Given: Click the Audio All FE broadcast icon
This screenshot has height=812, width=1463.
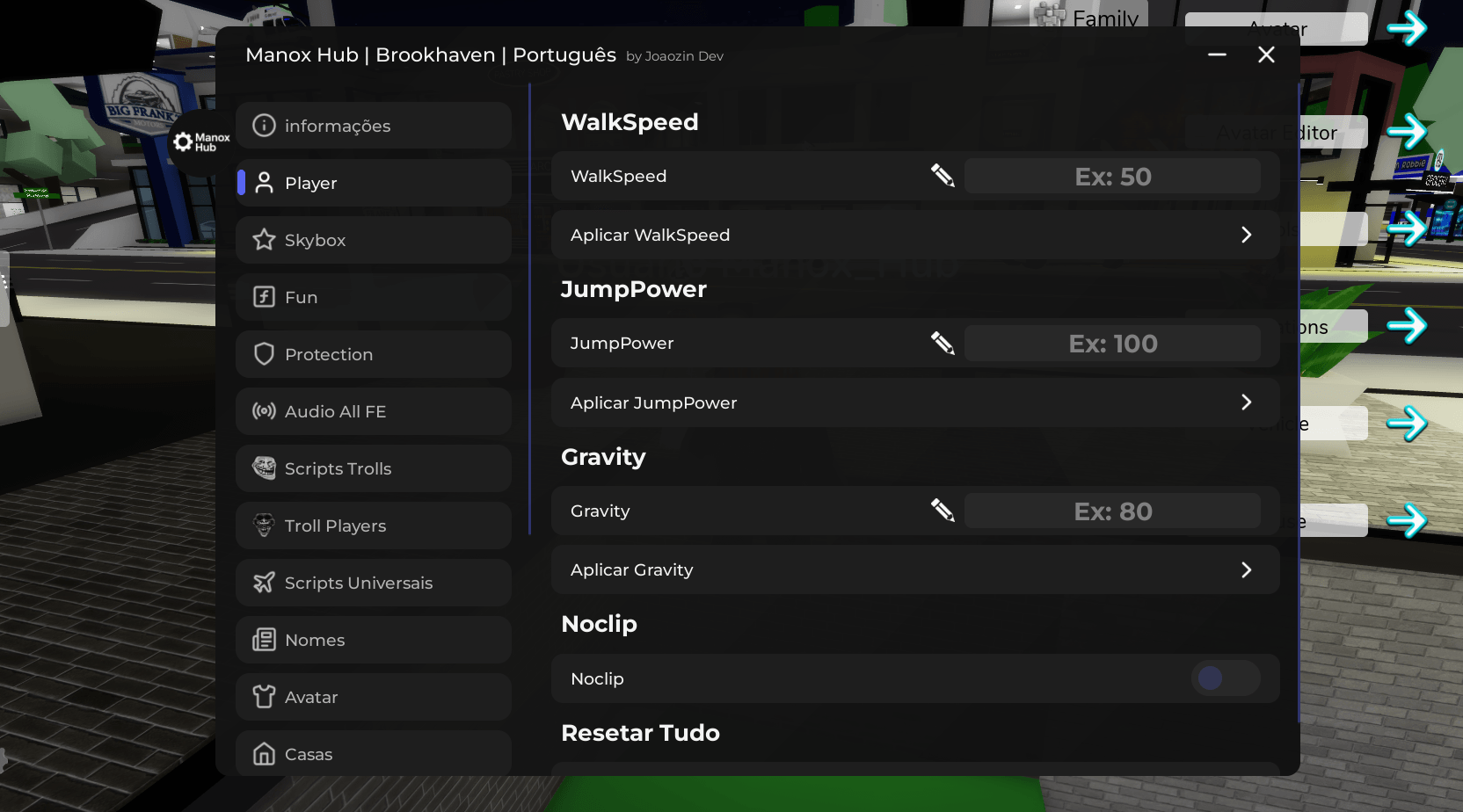Looking at the screenshot, I should point(264,411).
